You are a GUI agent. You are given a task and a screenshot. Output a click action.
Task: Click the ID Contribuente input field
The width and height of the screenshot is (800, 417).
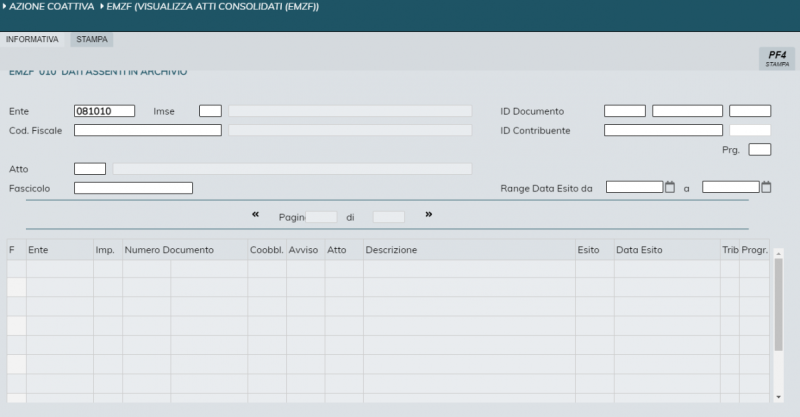(663, 130)
